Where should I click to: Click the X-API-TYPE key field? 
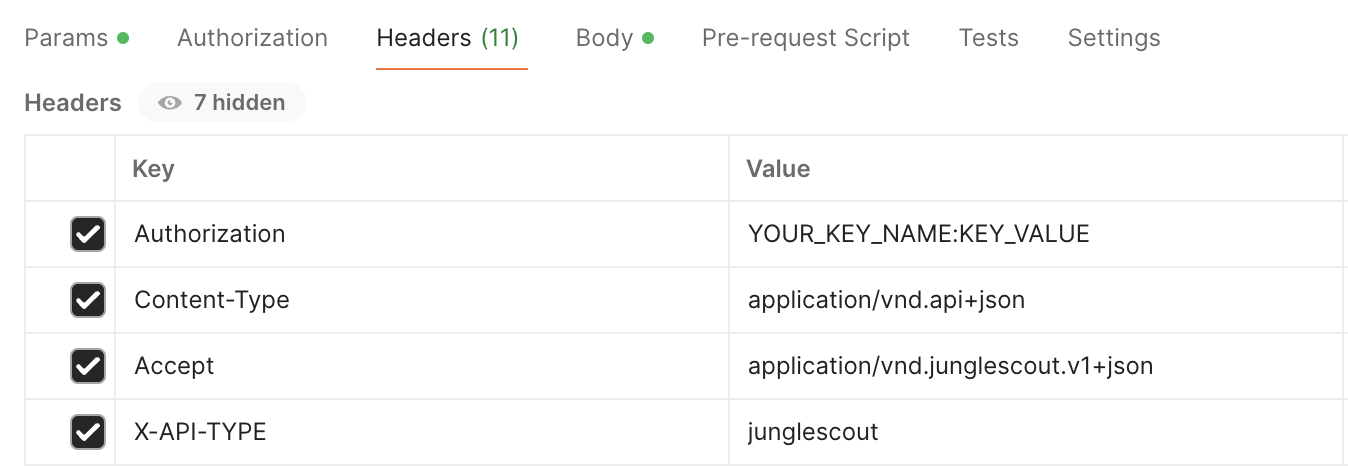point(422,432)
